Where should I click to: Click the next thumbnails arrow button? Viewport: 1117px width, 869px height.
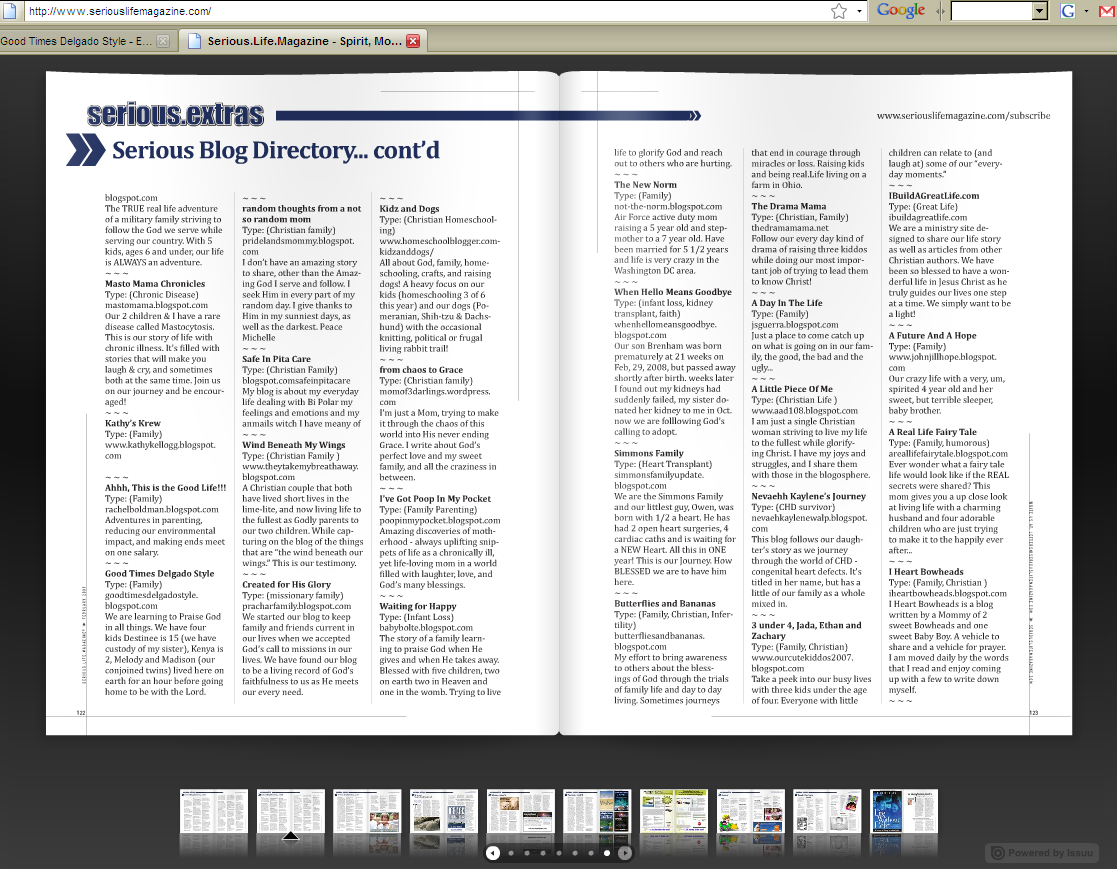tap(625, 853)
